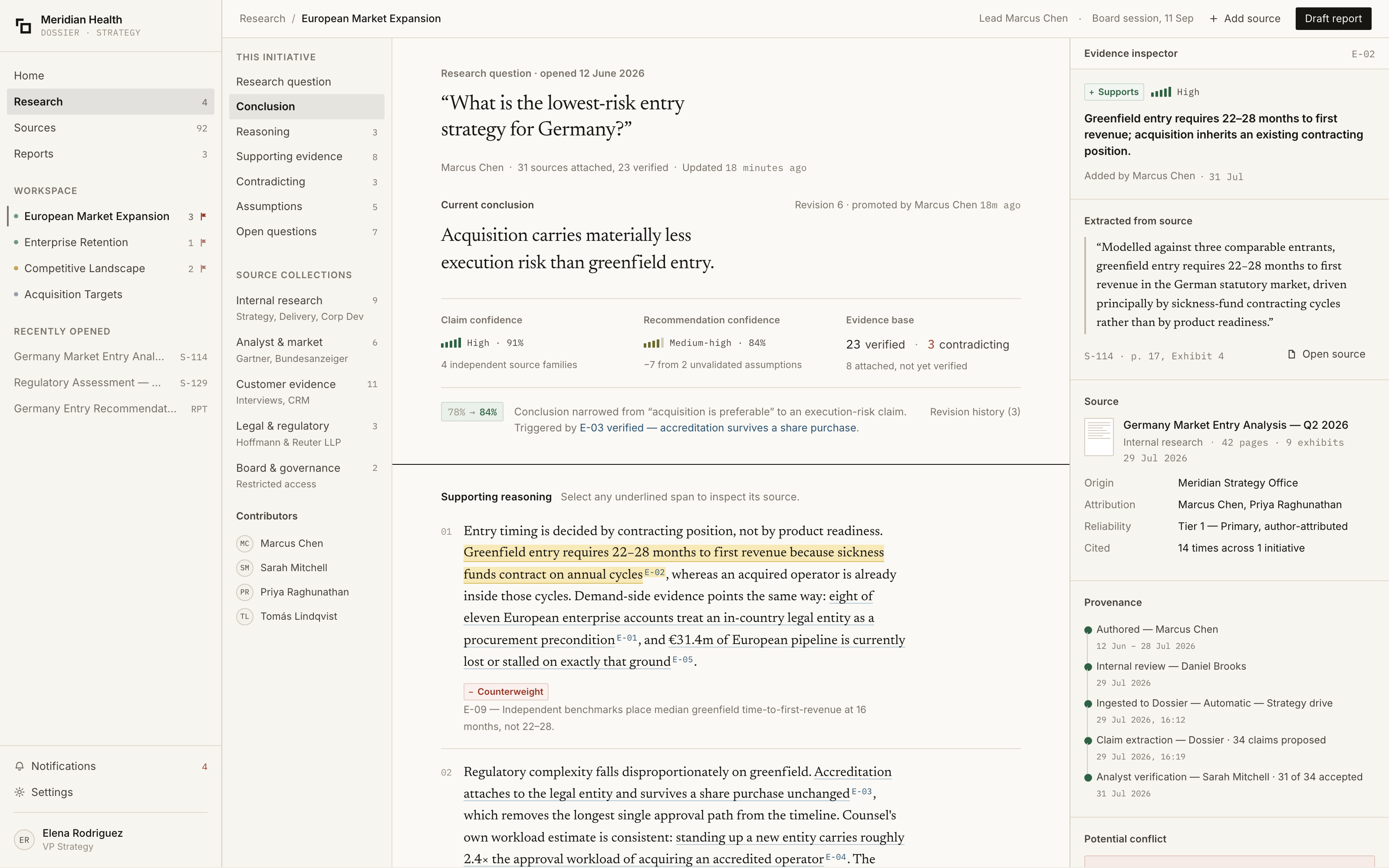Click the flag icon beside Competitive Landscape
This screenshot has height=868, width=1389.
[x=203, y=268]
